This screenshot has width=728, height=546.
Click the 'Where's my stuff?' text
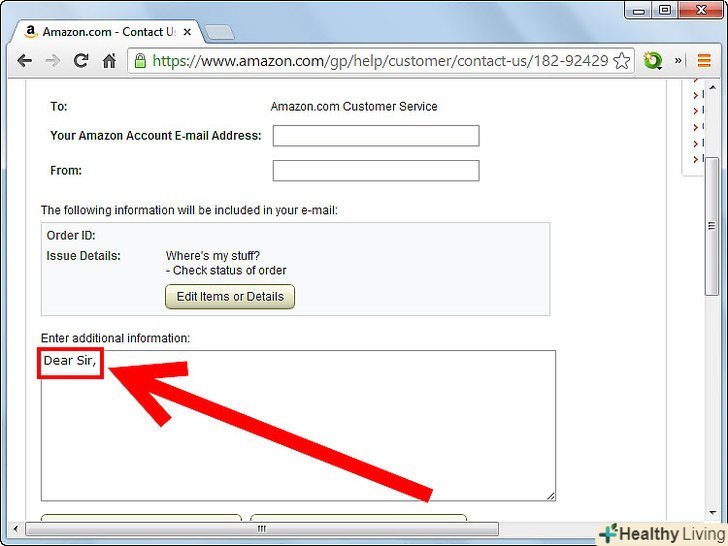(213, 256)
